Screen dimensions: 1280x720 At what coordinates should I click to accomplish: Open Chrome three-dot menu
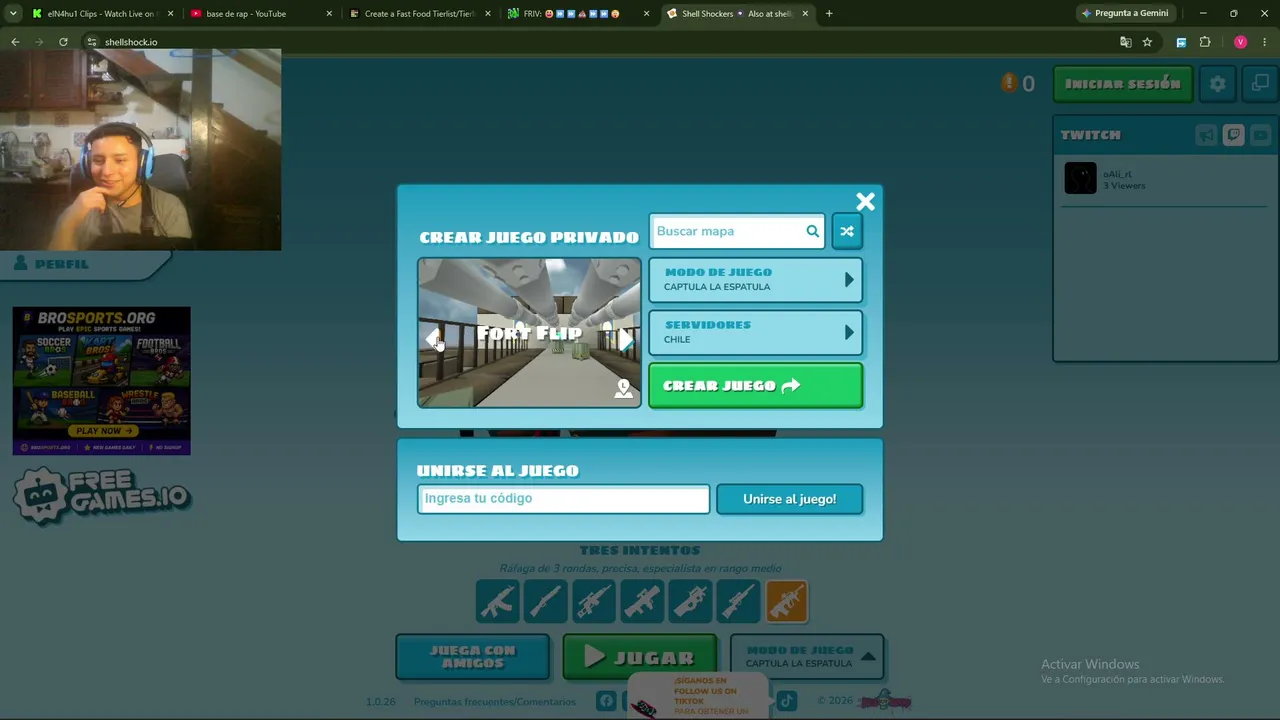coord(1265,42)
